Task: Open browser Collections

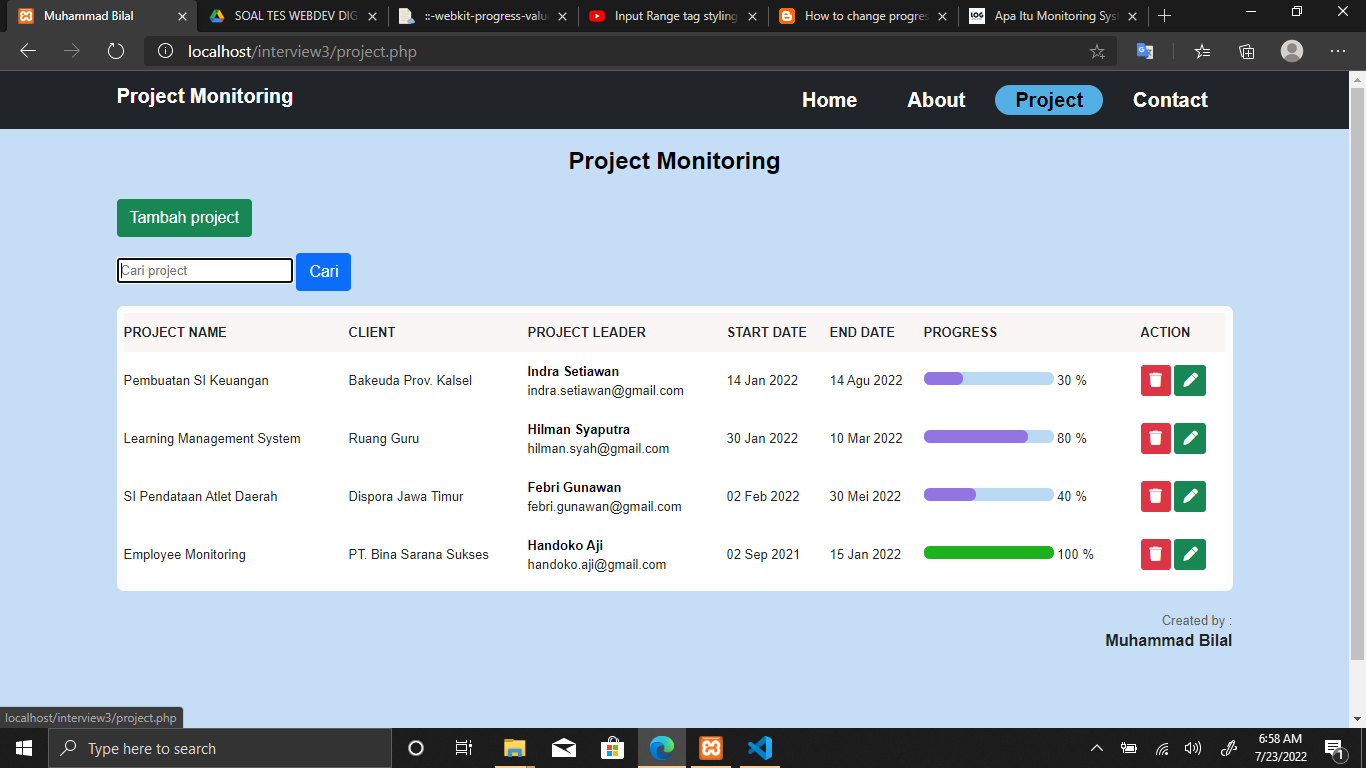Action: pos(1246,51)
